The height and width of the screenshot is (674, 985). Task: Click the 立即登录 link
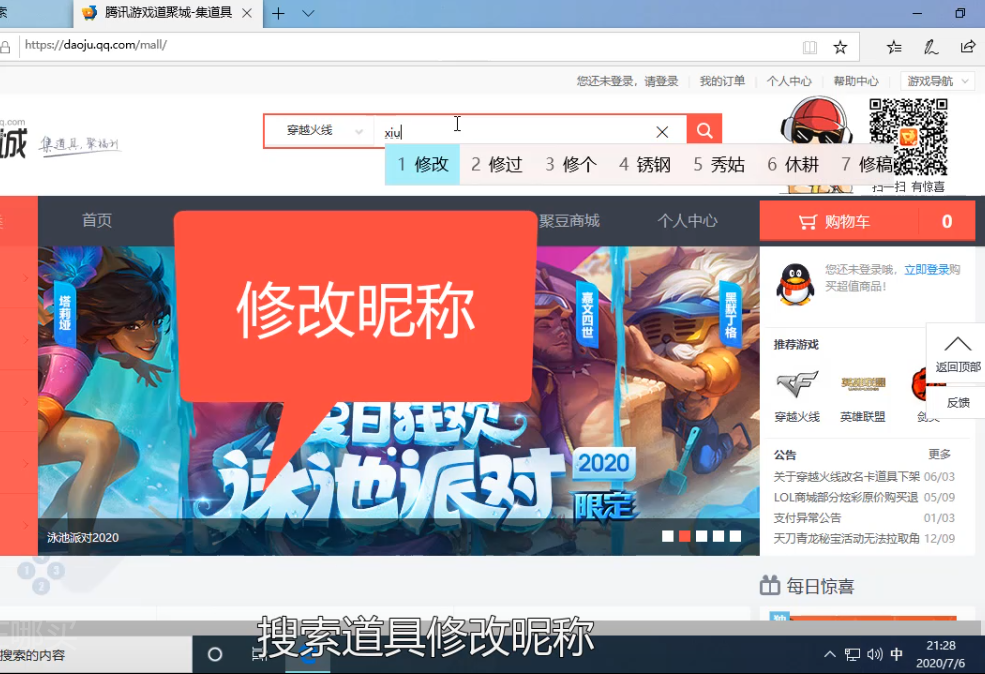pyautogui.click(x=927, y=269)
